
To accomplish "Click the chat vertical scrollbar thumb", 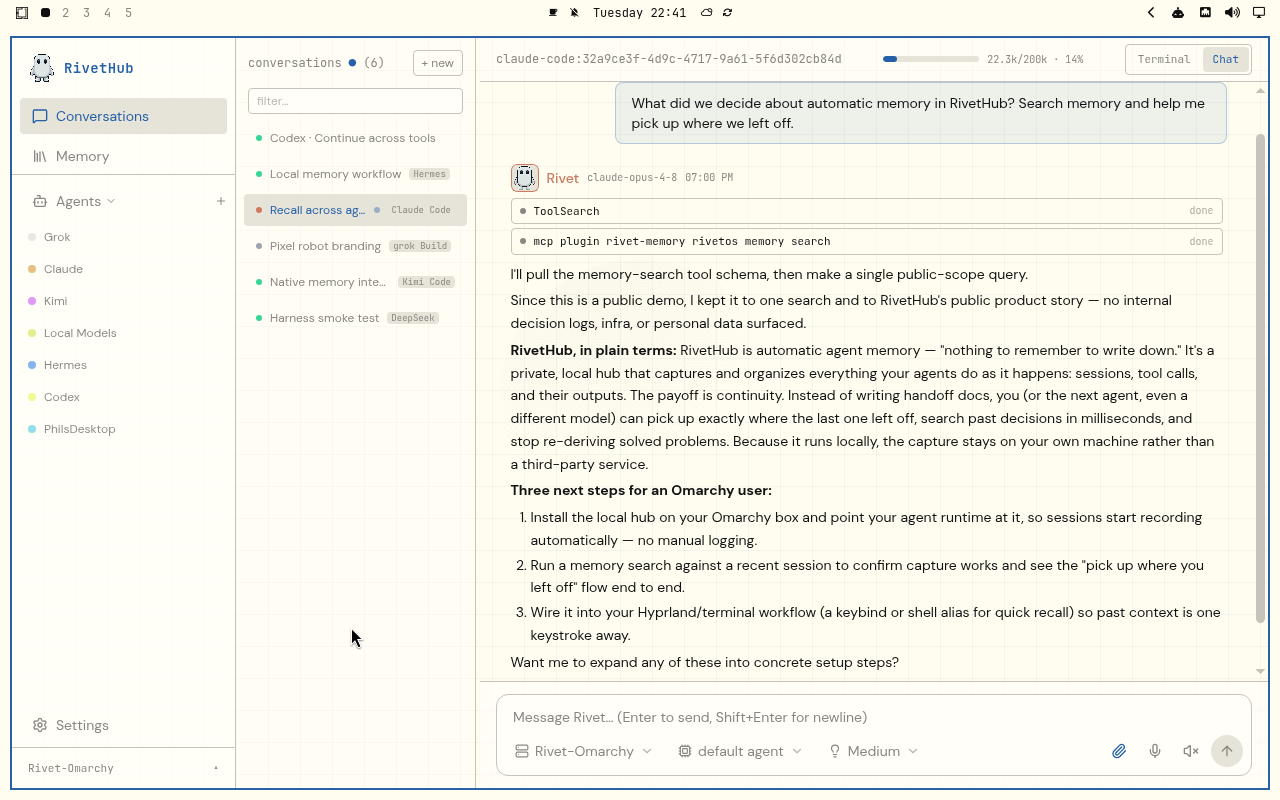I will 1260,380.
